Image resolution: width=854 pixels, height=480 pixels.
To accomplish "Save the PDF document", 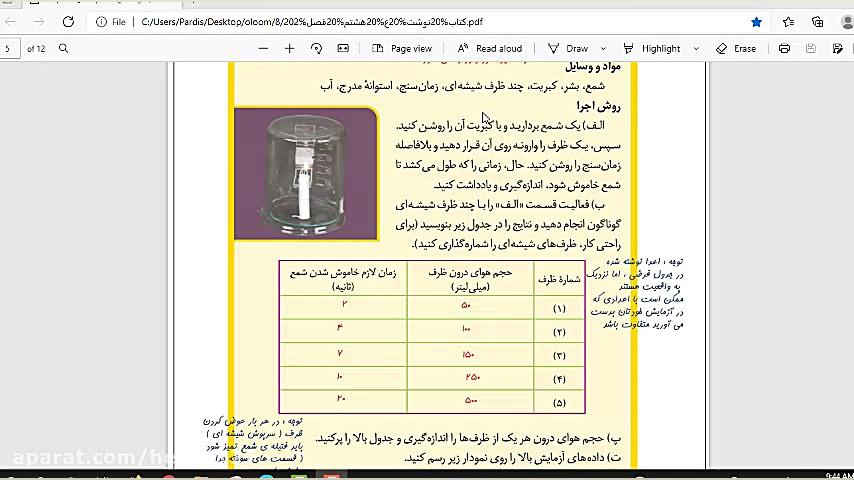I will 811,48.
